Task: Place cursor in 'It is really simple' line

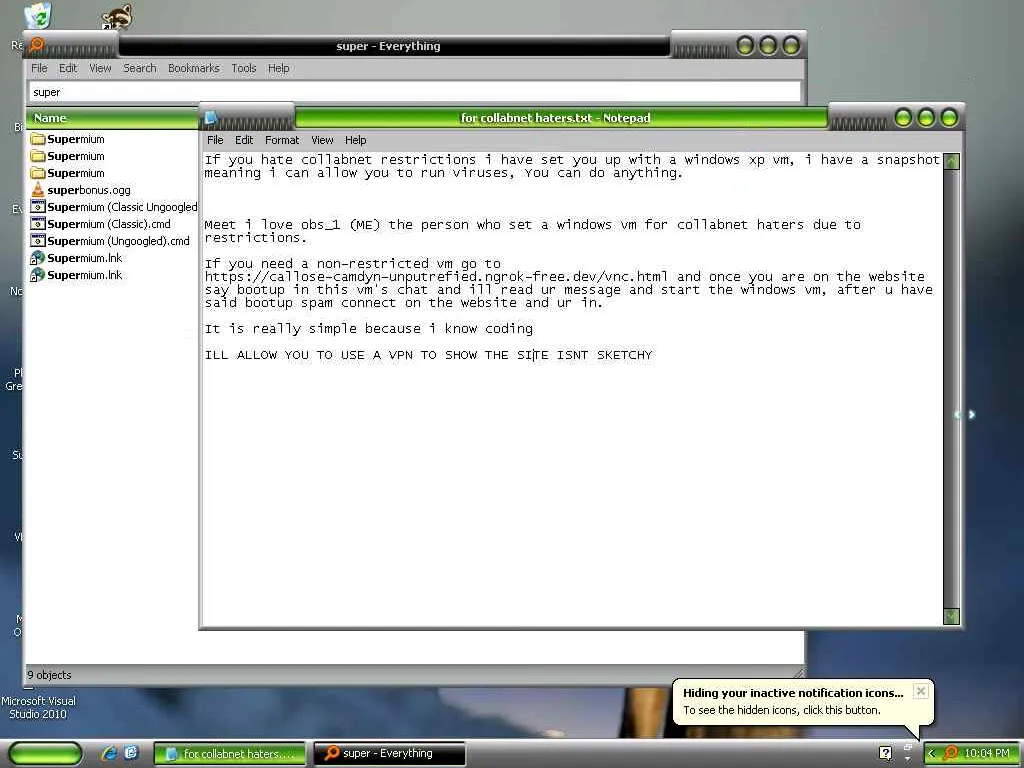Action: tap(368, 328)
